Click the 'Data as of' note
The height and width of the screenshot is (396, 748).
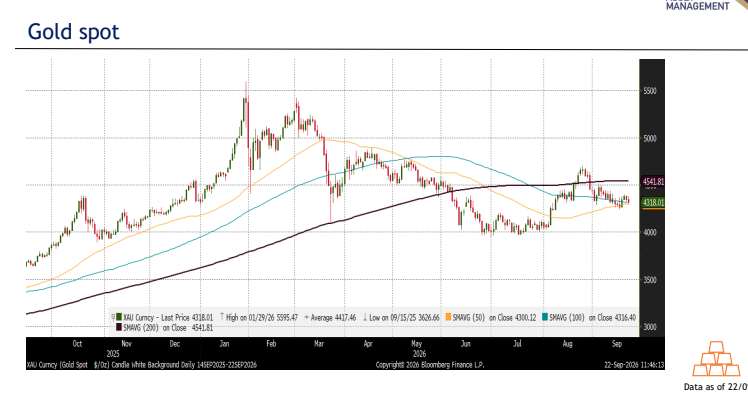(716, 386)
